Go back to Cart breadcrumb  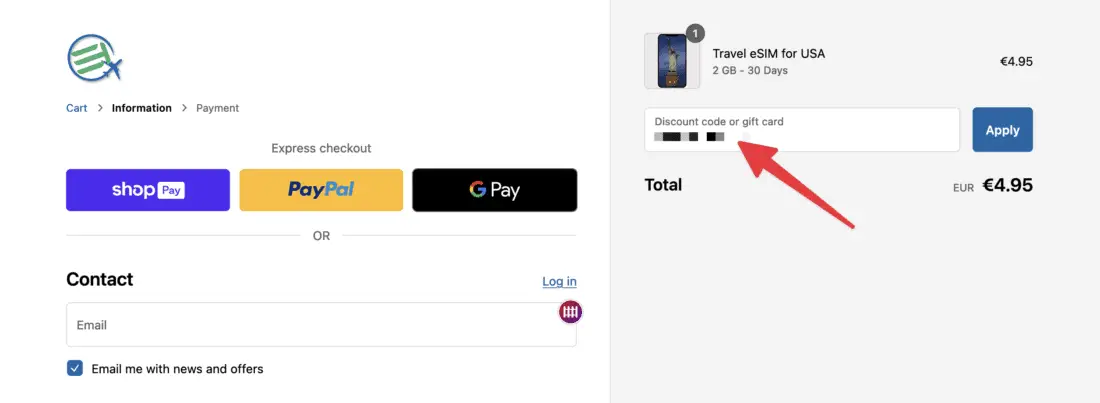coord(77,108)
